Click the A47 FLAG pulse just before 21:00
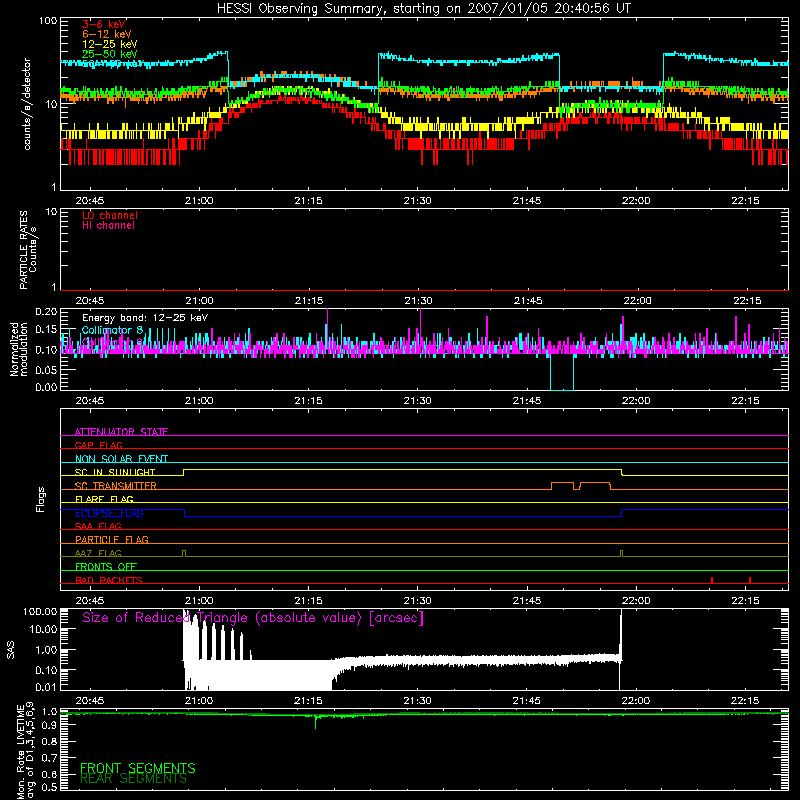 point(184,554)
